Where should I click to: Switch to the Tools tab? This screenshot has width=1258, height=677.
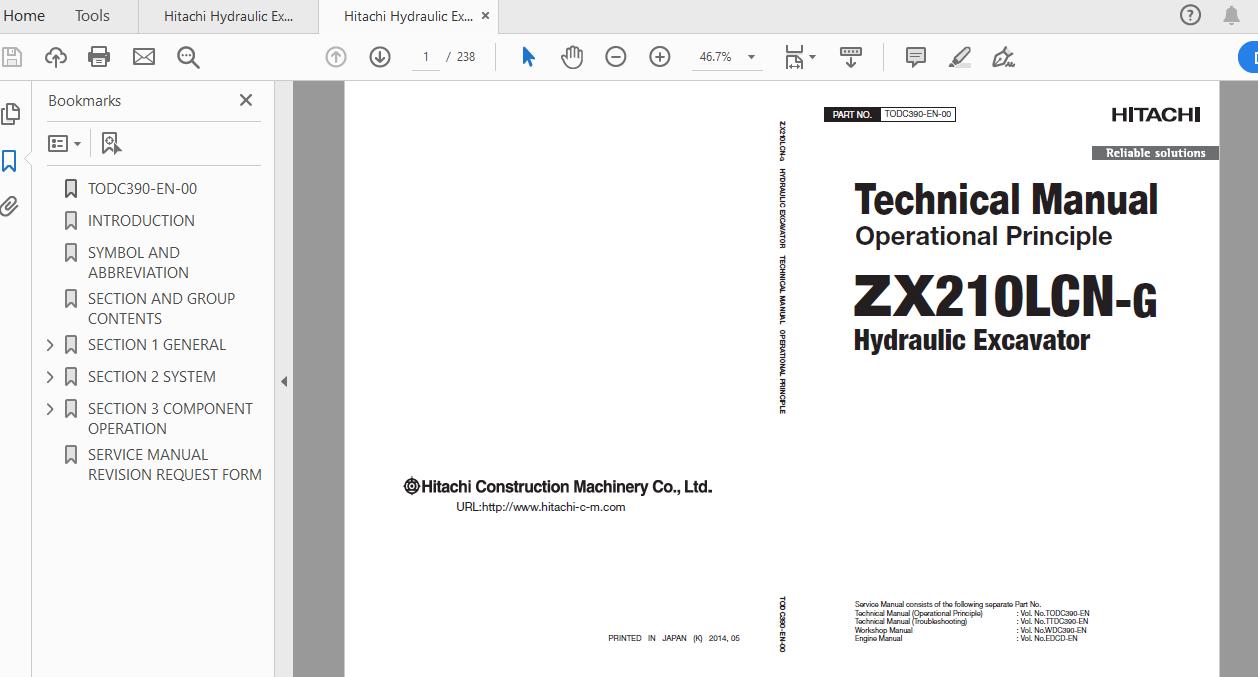tap(92, 16)
